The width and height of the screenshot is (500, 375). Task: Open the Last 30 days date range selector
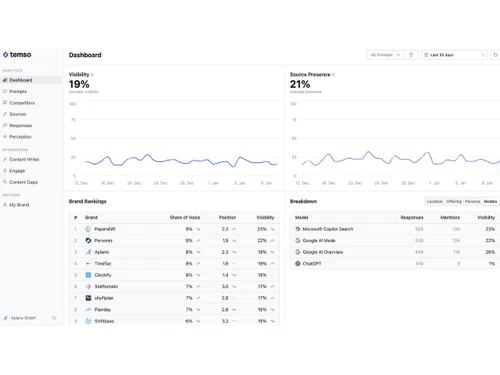click(x=454, y=55)
